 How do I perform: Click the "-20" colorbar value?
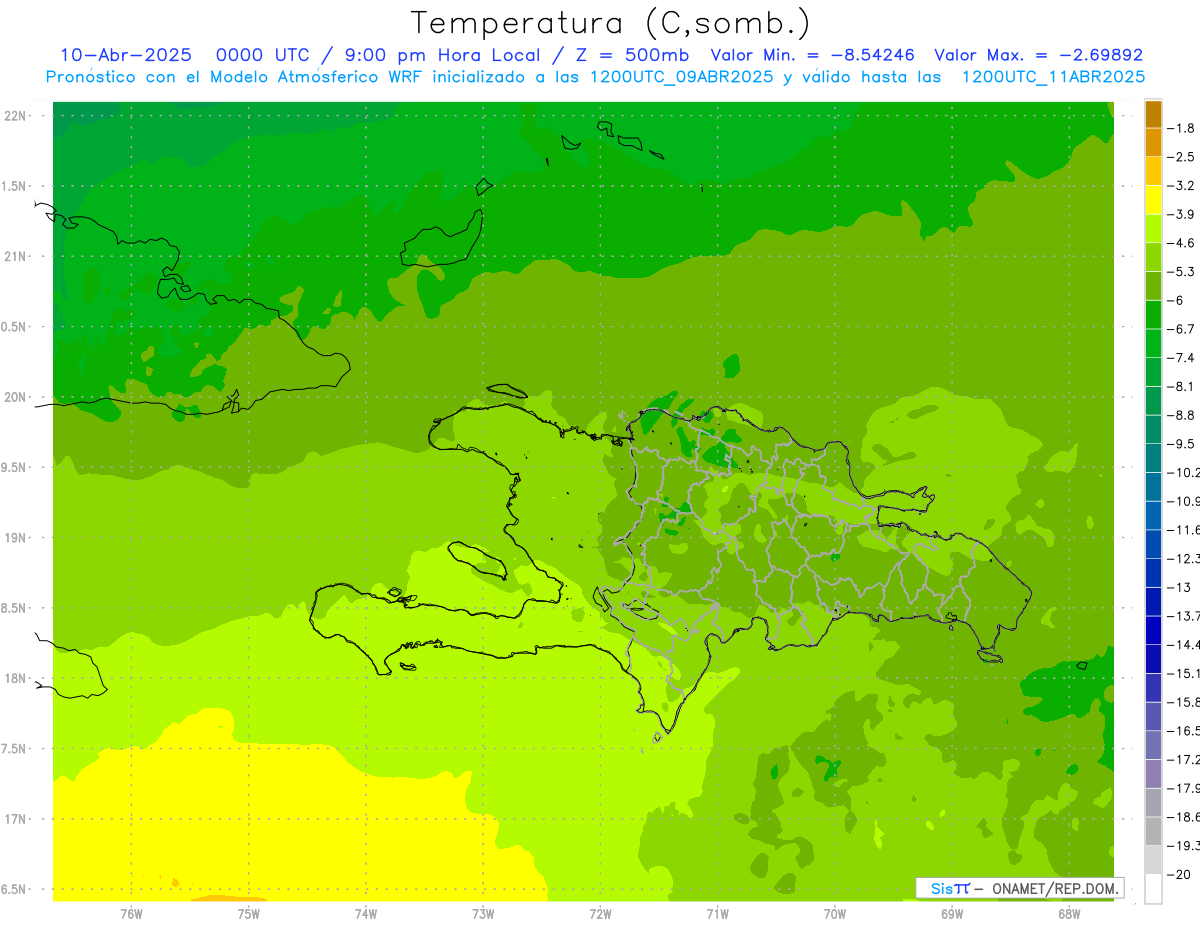(x=1180, y=875)
